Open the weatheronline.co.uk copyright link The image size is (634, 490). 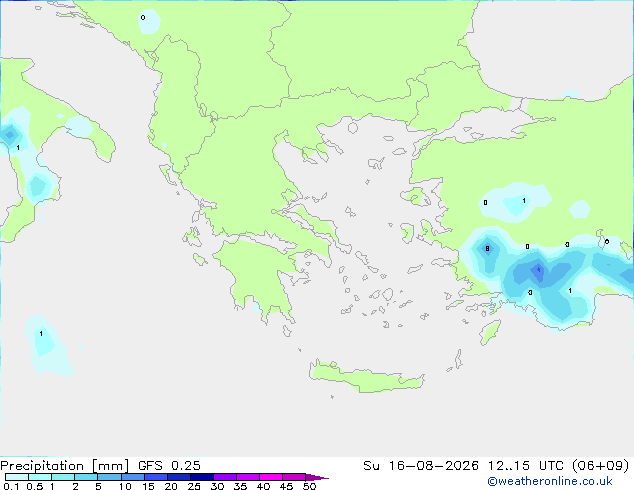point(550,481)
